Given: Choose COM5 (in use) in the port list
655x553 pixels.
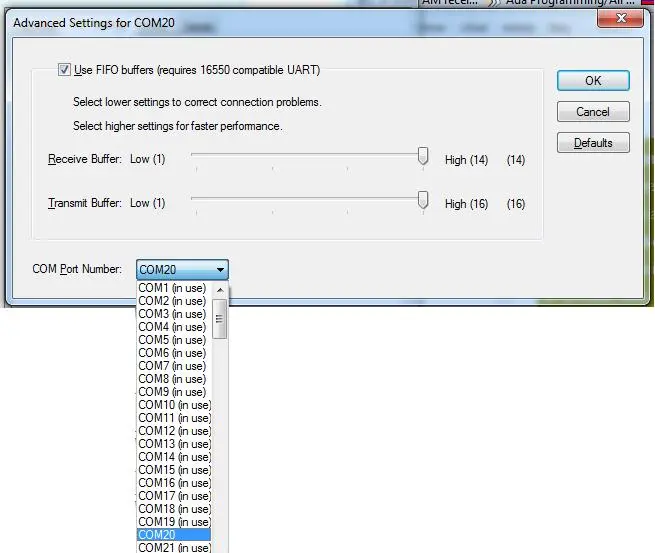Looking at the screenshot, I should pos(172,340).
